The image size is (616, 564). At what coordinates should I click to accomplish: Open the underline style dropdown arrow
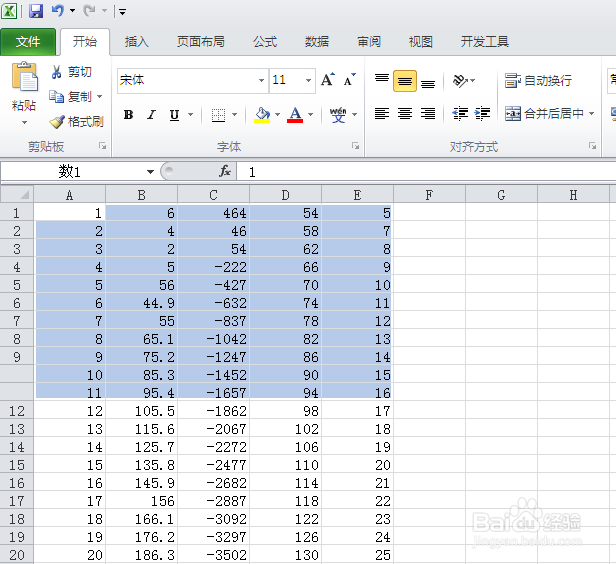(191, 115)
